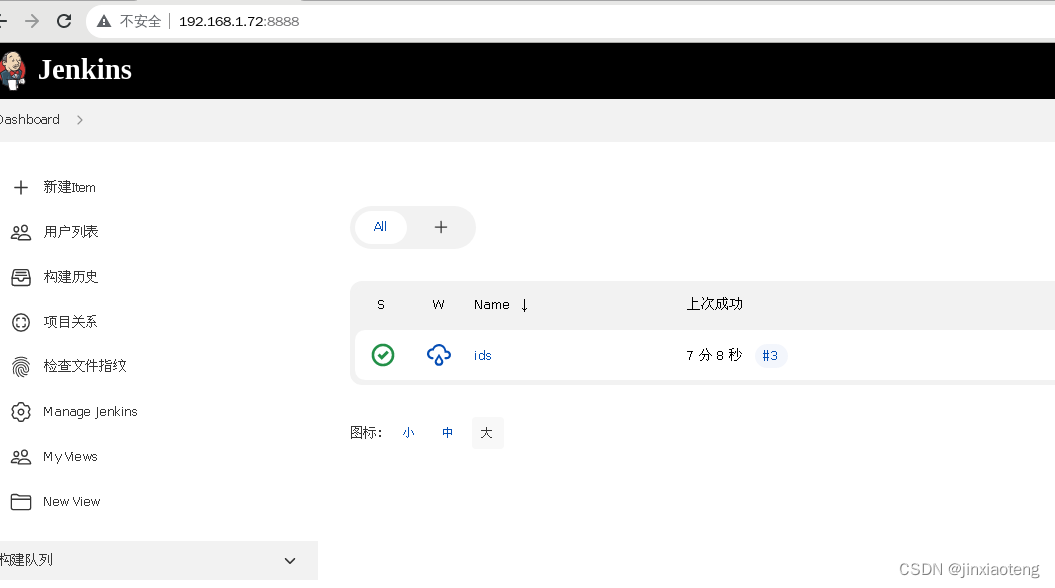Click the rainy cloud weather icon for ids
1055x588 pixels.
pos(439,355)
